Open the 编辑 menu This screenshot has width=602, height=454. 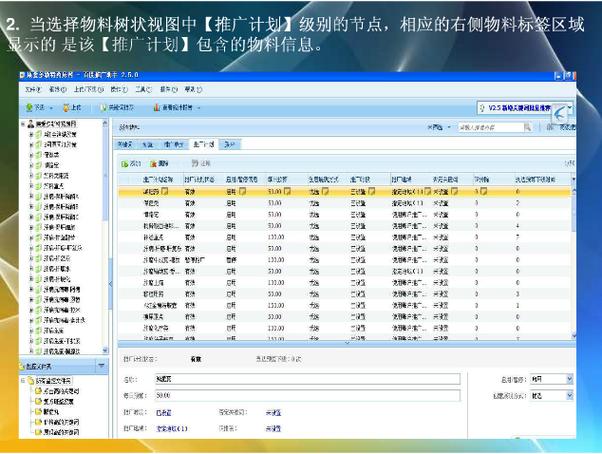click(x=58, y=89)
